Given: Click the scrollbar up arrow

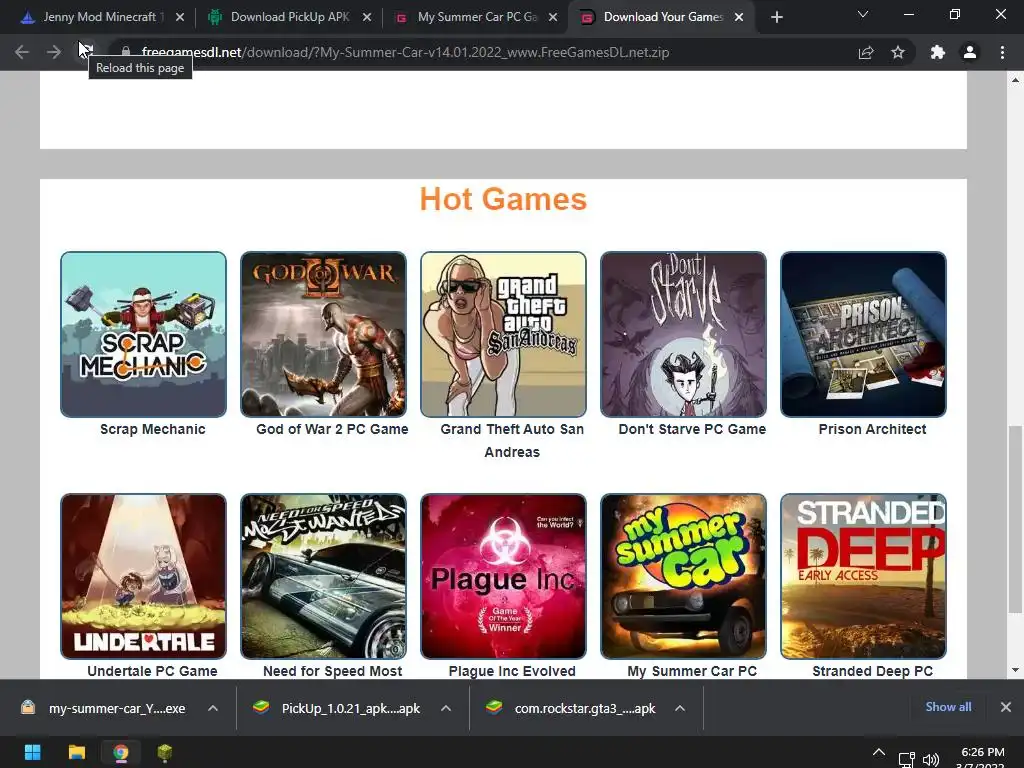Looking at the screenshot, I should (1015, 80).
